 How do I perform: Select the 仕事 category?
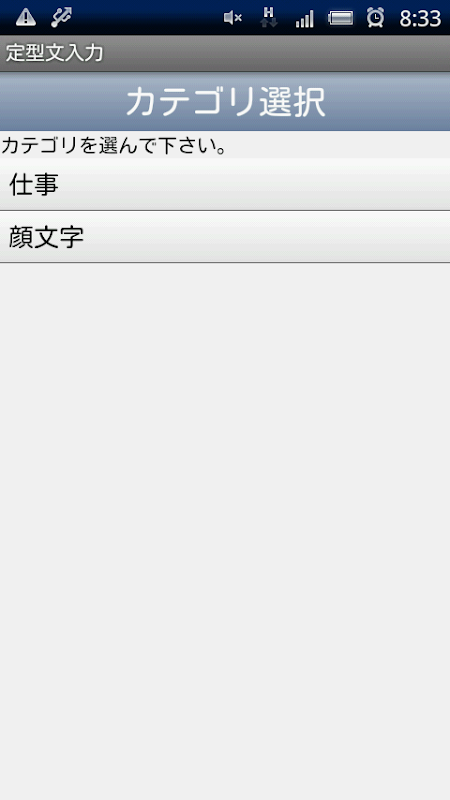[x=34, y=184]
